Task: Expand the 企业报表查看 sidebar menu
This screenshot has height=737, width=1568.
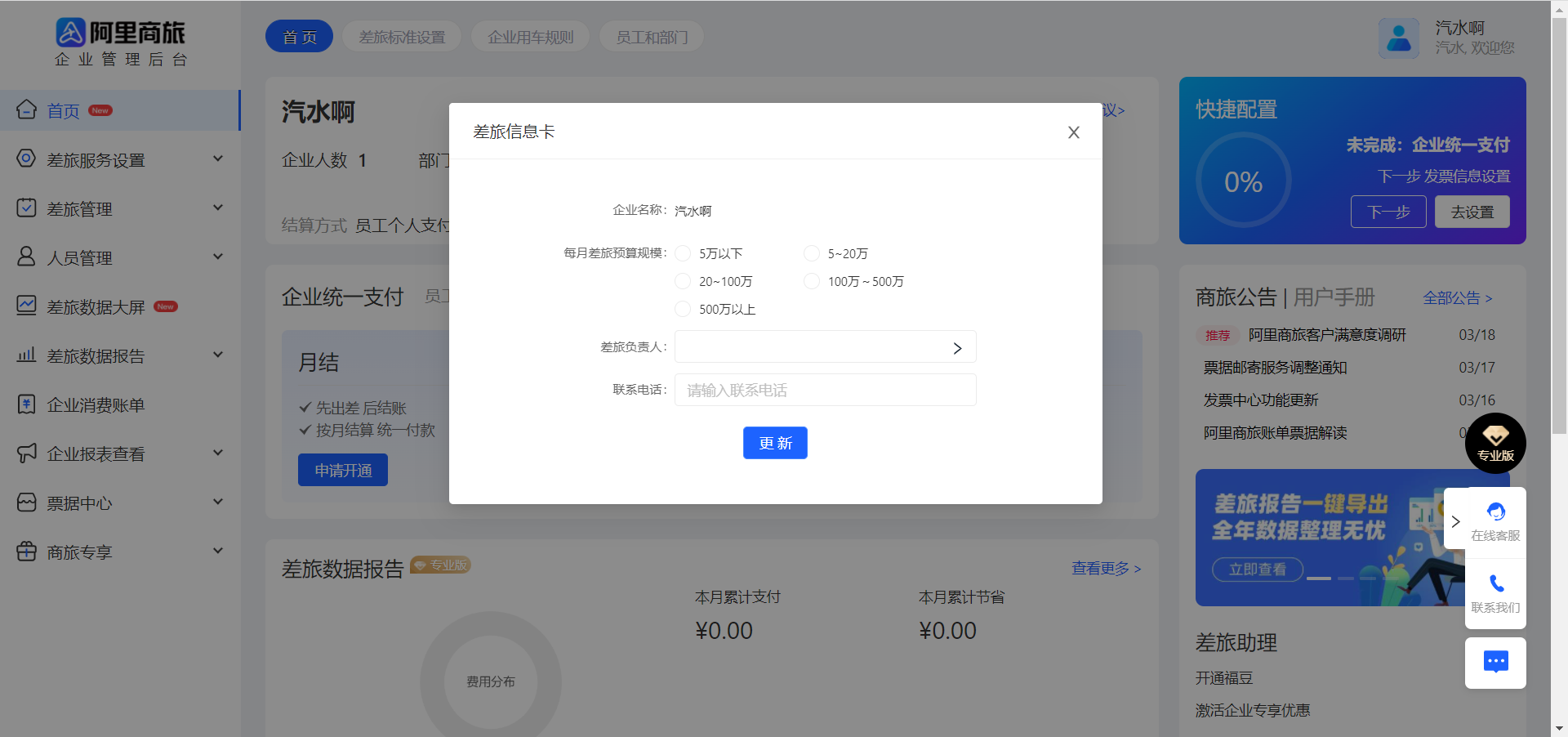Action: tap(218, 453)
